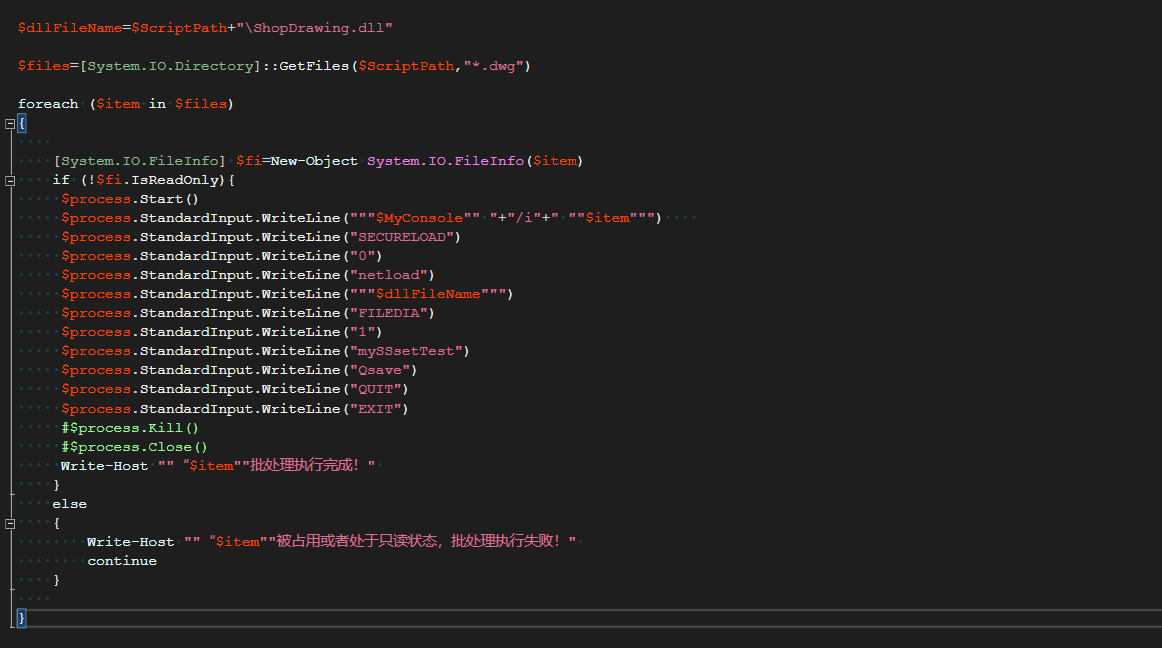The height and width of the screenshot is (648, 1162).
Task: Click the opening brace after foreach
Action: 21,123
